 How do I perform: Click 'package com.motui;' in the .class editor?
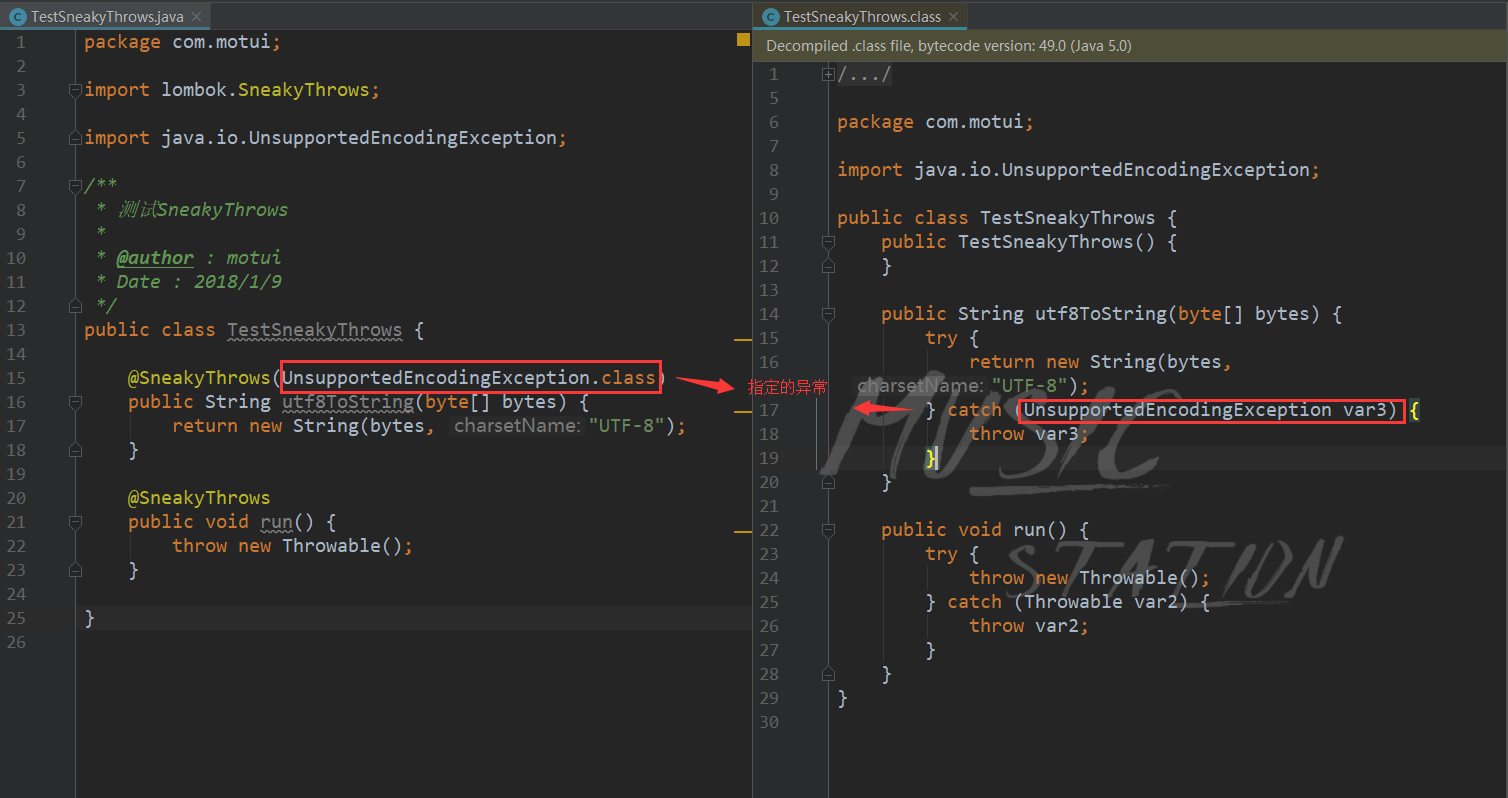coord(935,122)
